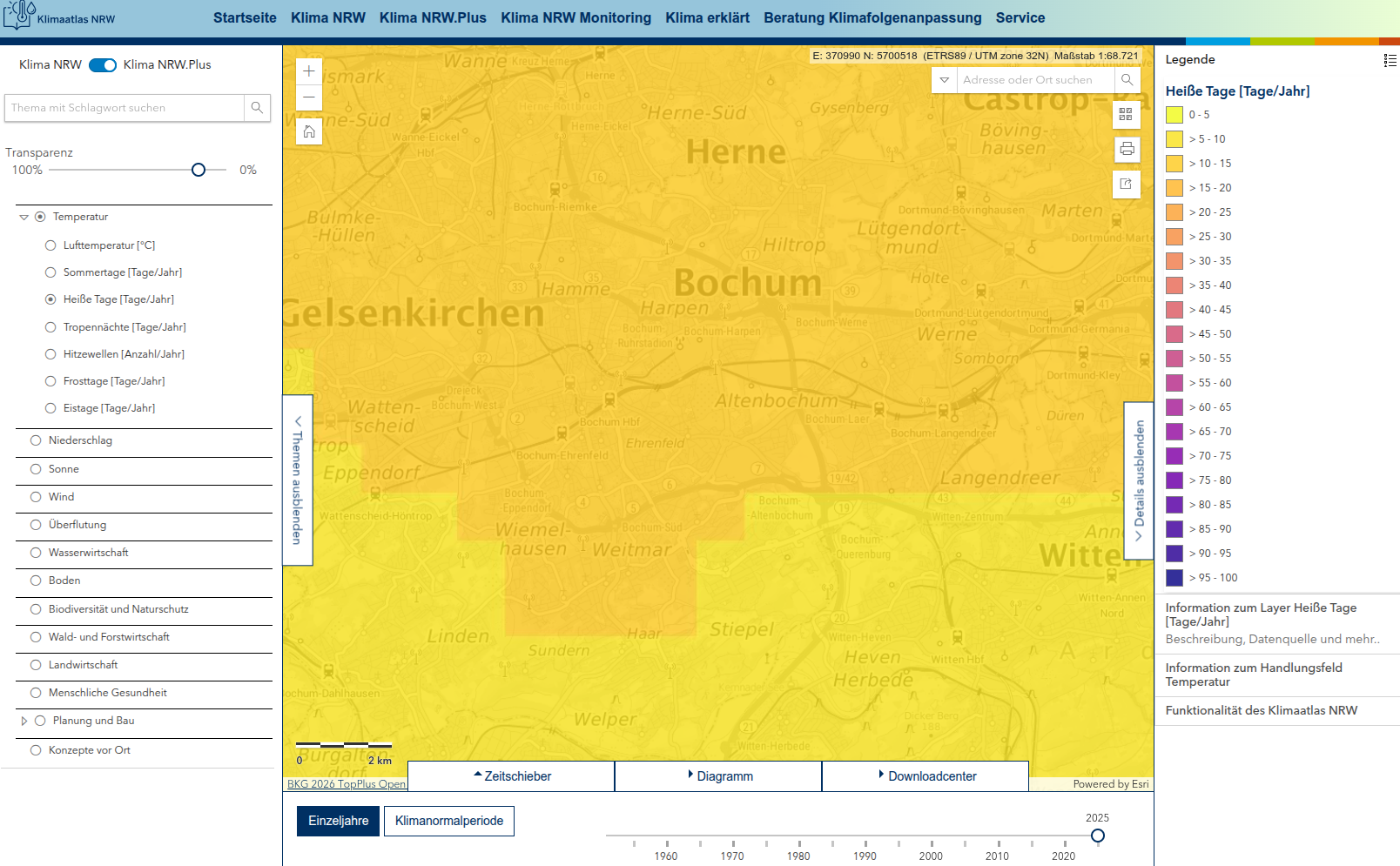
Task: Click the share map icon
Action: click(1126, 184)
